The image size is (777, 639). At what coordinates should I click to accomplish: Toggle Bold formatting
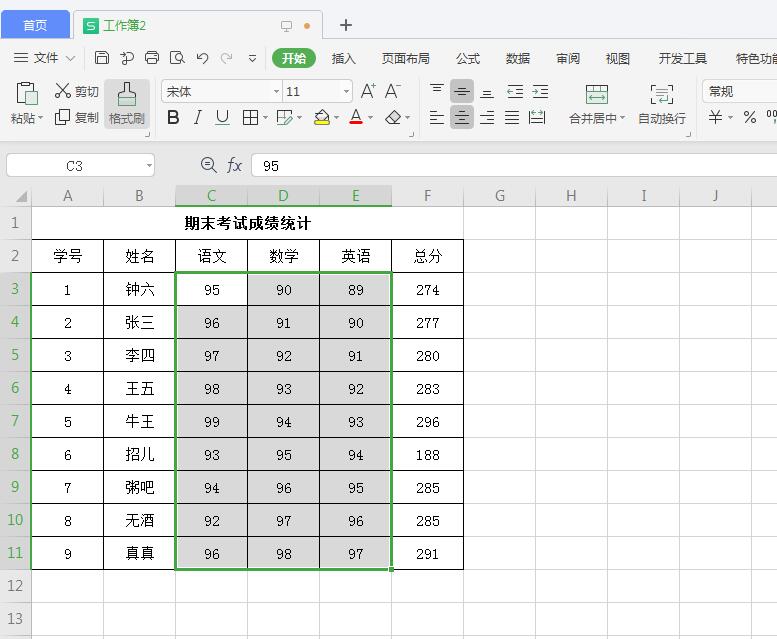click(173, 117)
